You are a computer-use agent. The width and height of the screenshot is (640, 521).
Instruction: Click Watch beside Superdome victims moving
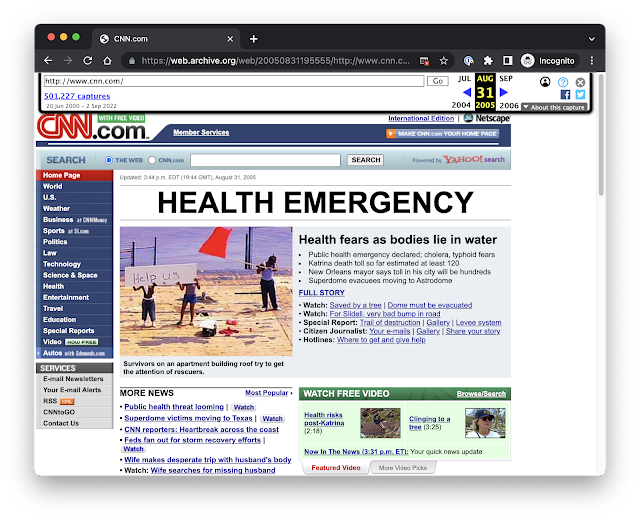click(272, 419)
